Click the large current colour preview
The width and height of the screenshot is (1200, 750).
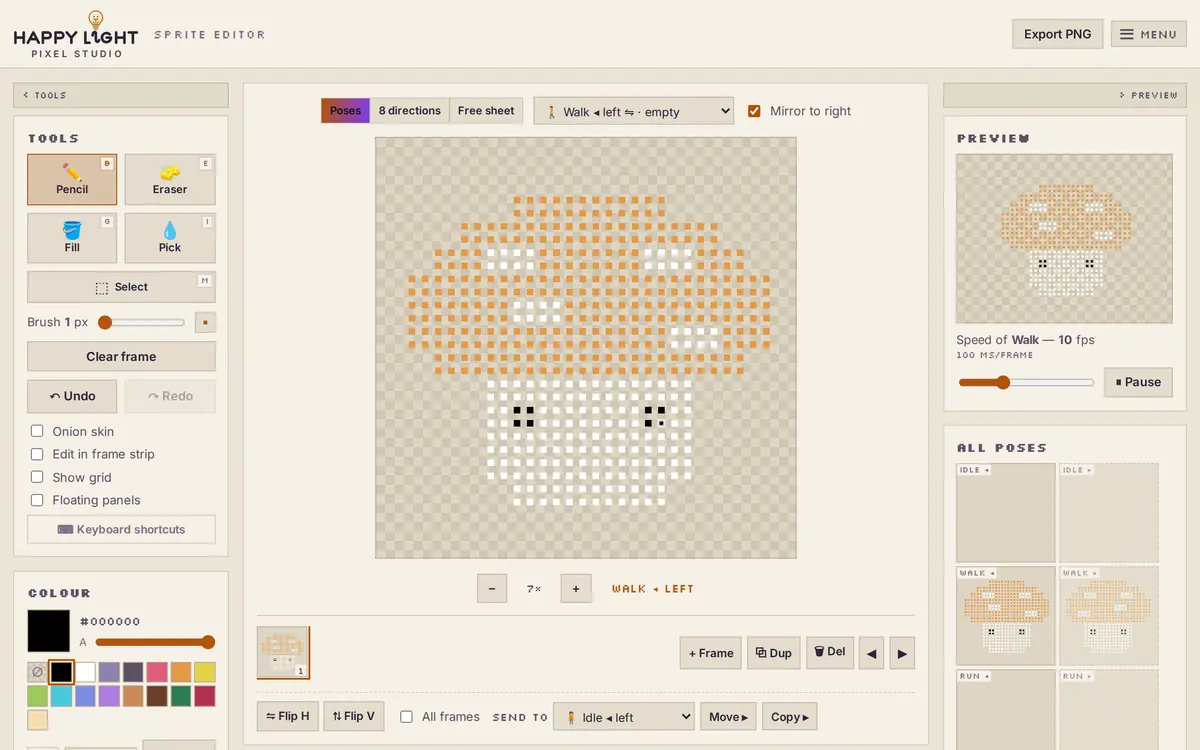point(49,631)
